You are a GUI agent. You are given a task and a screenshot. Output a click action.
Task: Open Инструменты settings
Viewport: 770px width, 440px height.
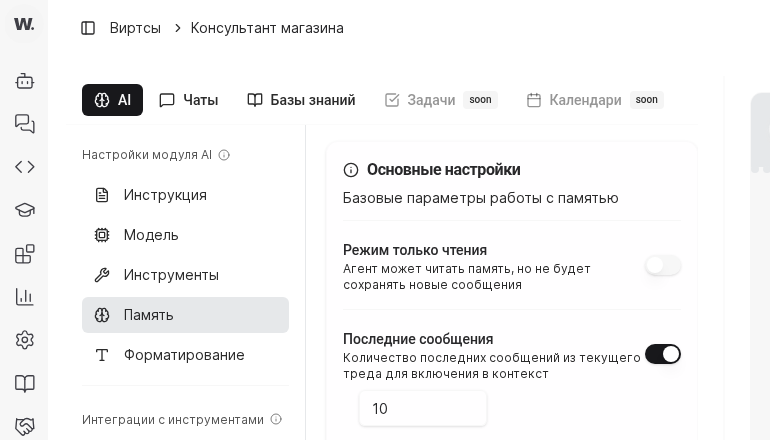point(185,275)
